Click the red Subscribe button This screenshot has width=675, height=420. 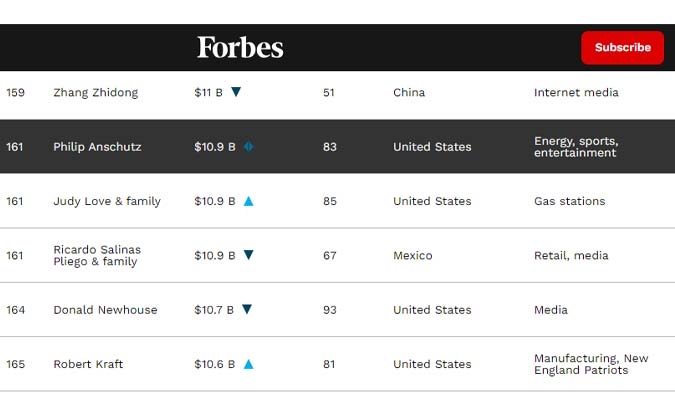[622, 47]
